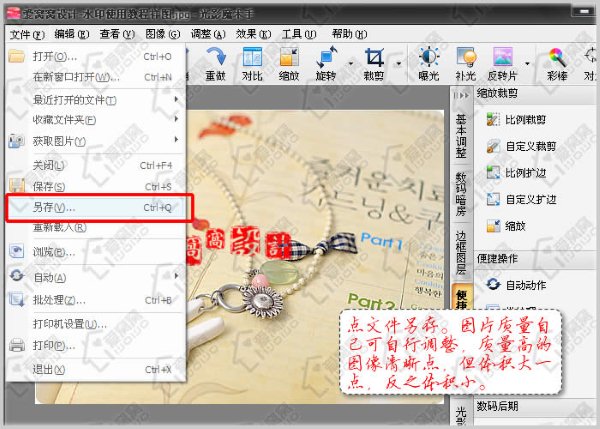
Task: Expand 收藏文件夹(F) submenu
Action: coord(96,120)
